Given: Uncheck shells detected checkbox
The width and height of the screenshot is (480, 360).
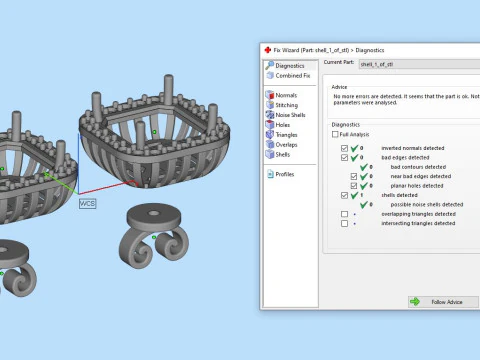Looking at the screenshot, I should pyautogui.click(x=344, y=195).
